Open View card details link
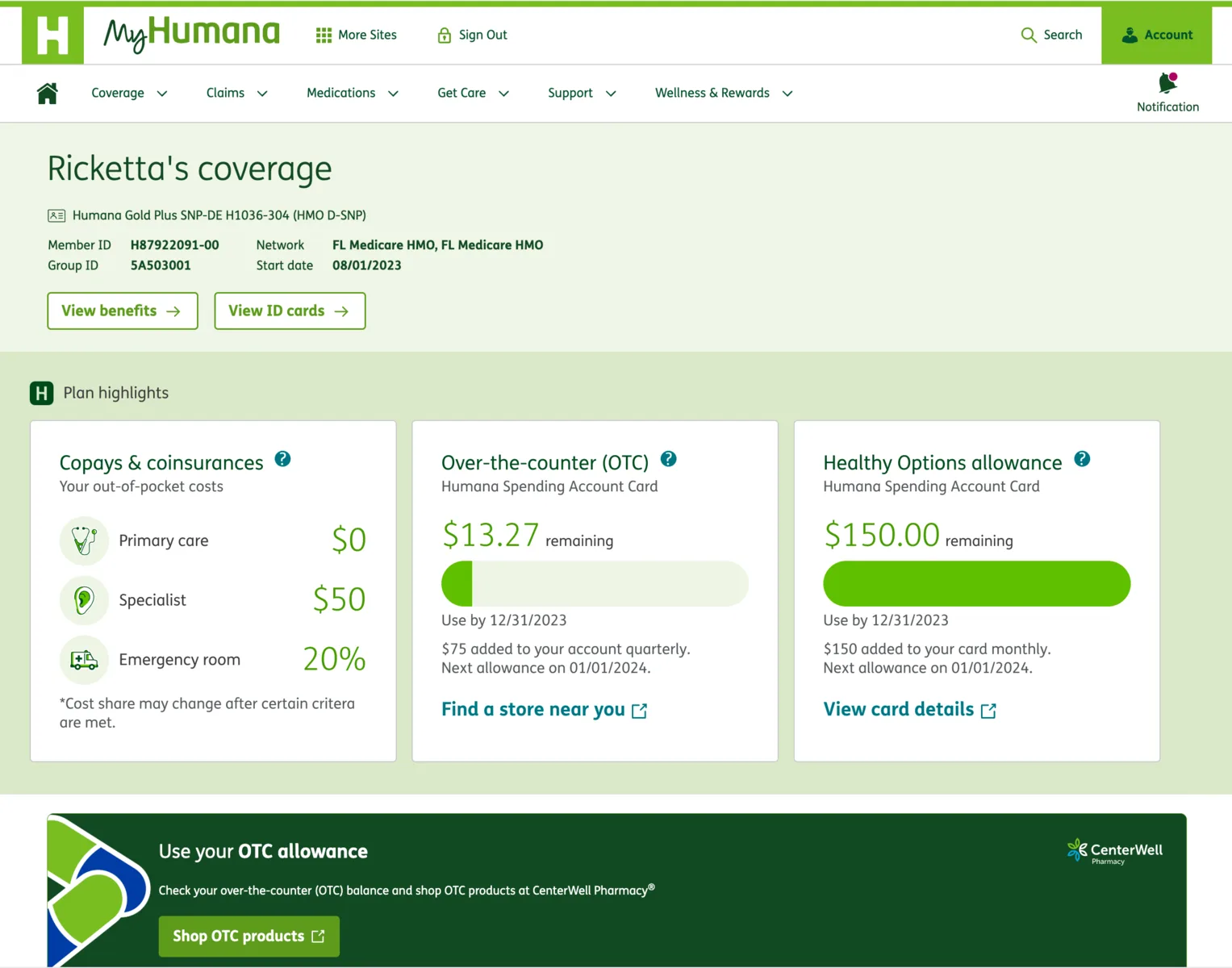Viewport: 1232px width, 968px height. [910, 710]
